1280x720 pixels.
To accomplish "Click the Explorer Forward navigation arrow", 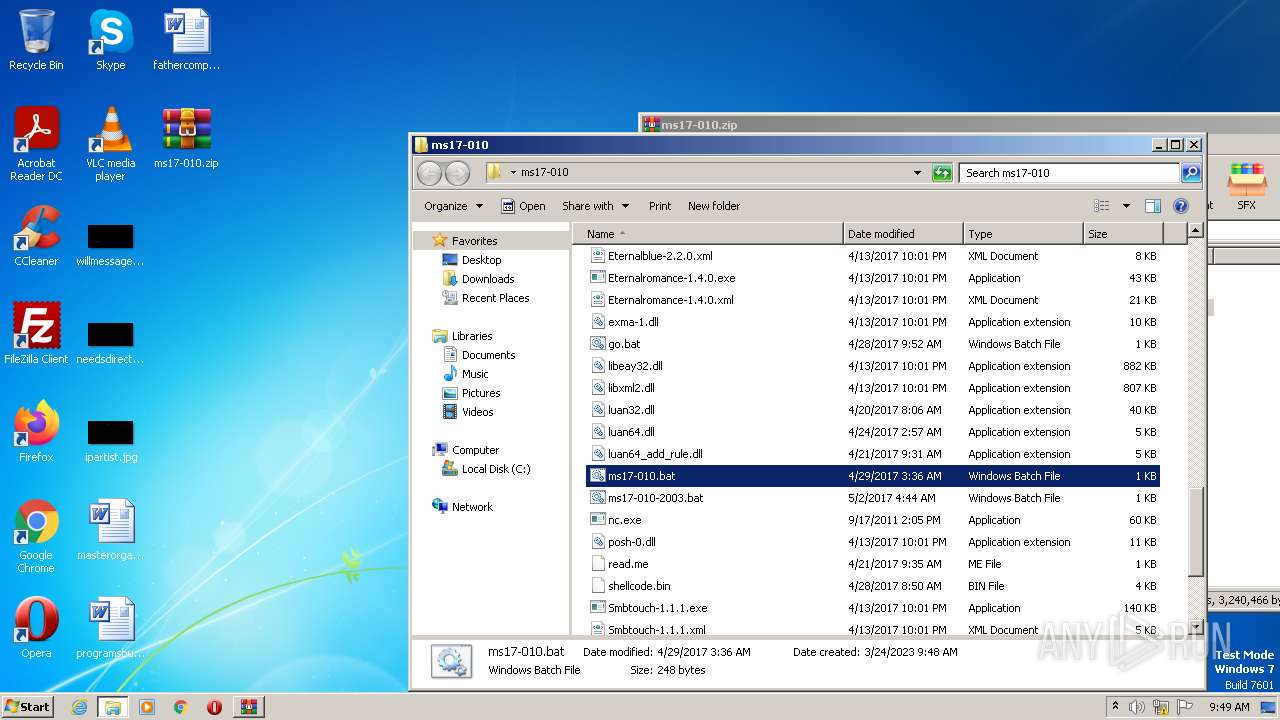I will point(457,173).
